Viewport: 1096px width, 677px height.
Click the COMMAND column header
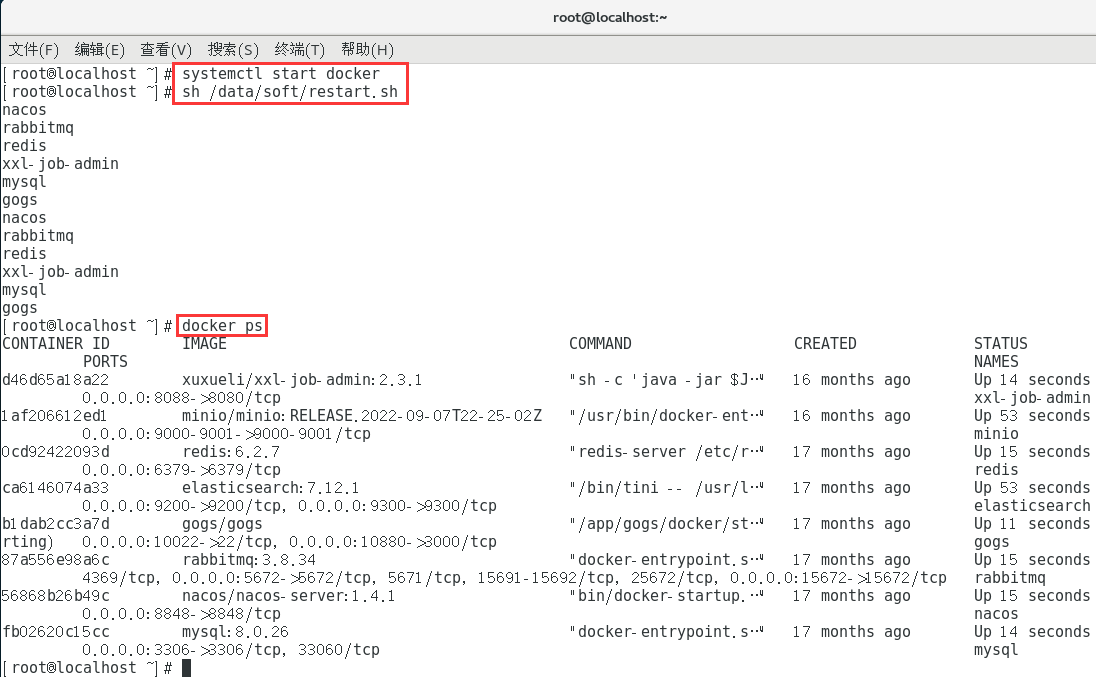point(600,344)
